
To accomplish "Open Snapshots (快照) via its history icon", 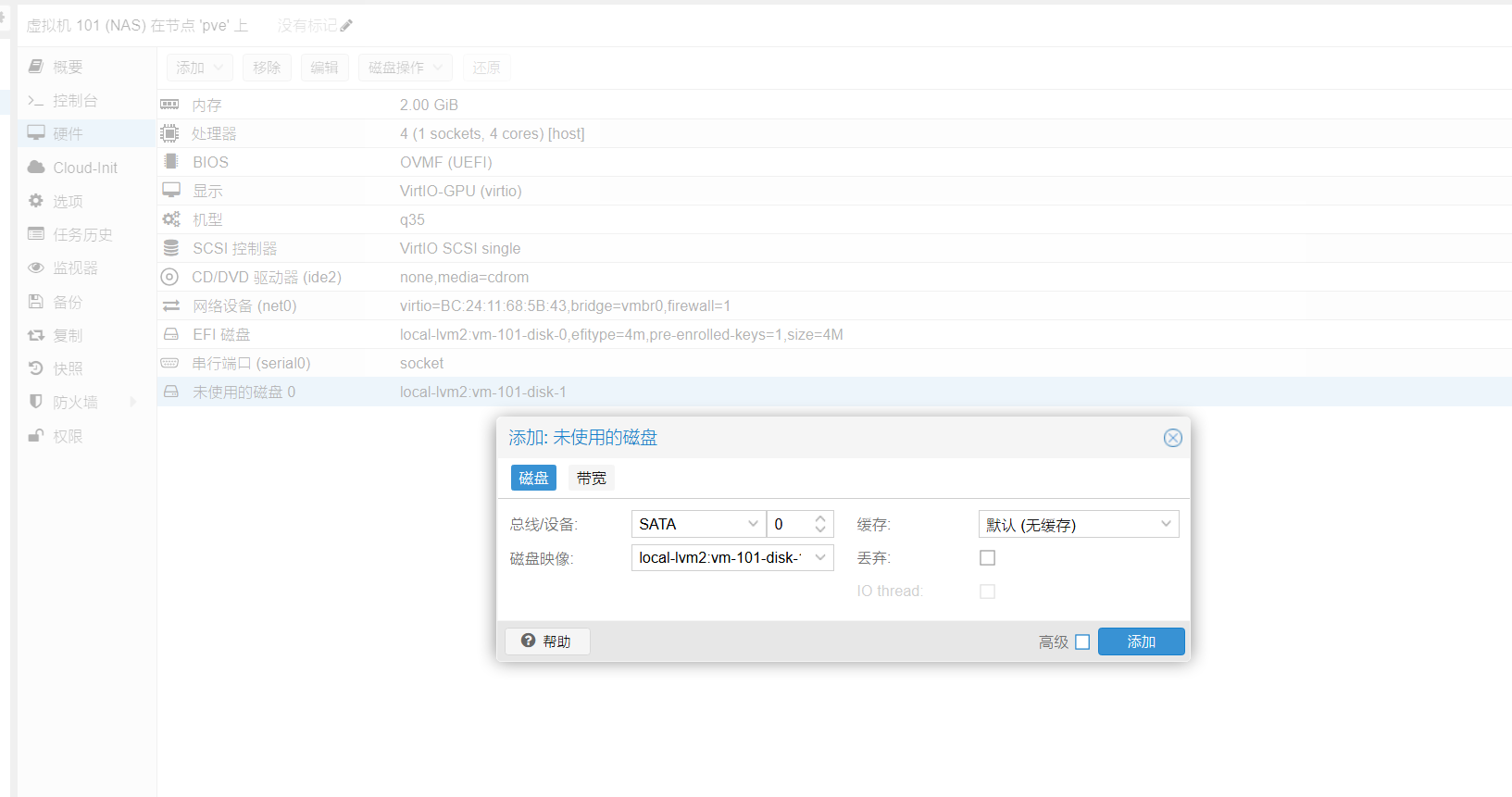I will click(36, 368).
